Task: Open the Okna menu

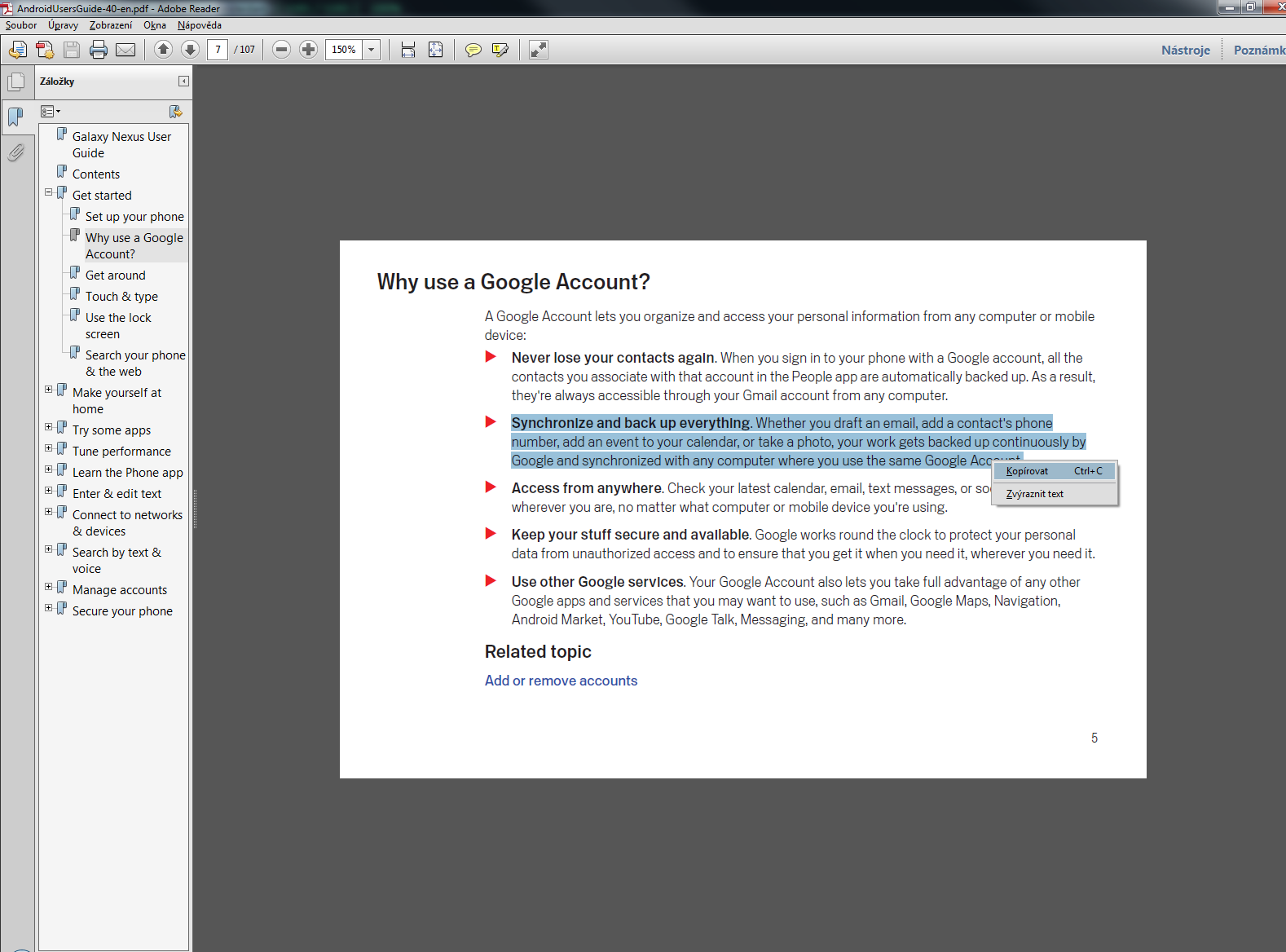Action: tap(155, 25)
